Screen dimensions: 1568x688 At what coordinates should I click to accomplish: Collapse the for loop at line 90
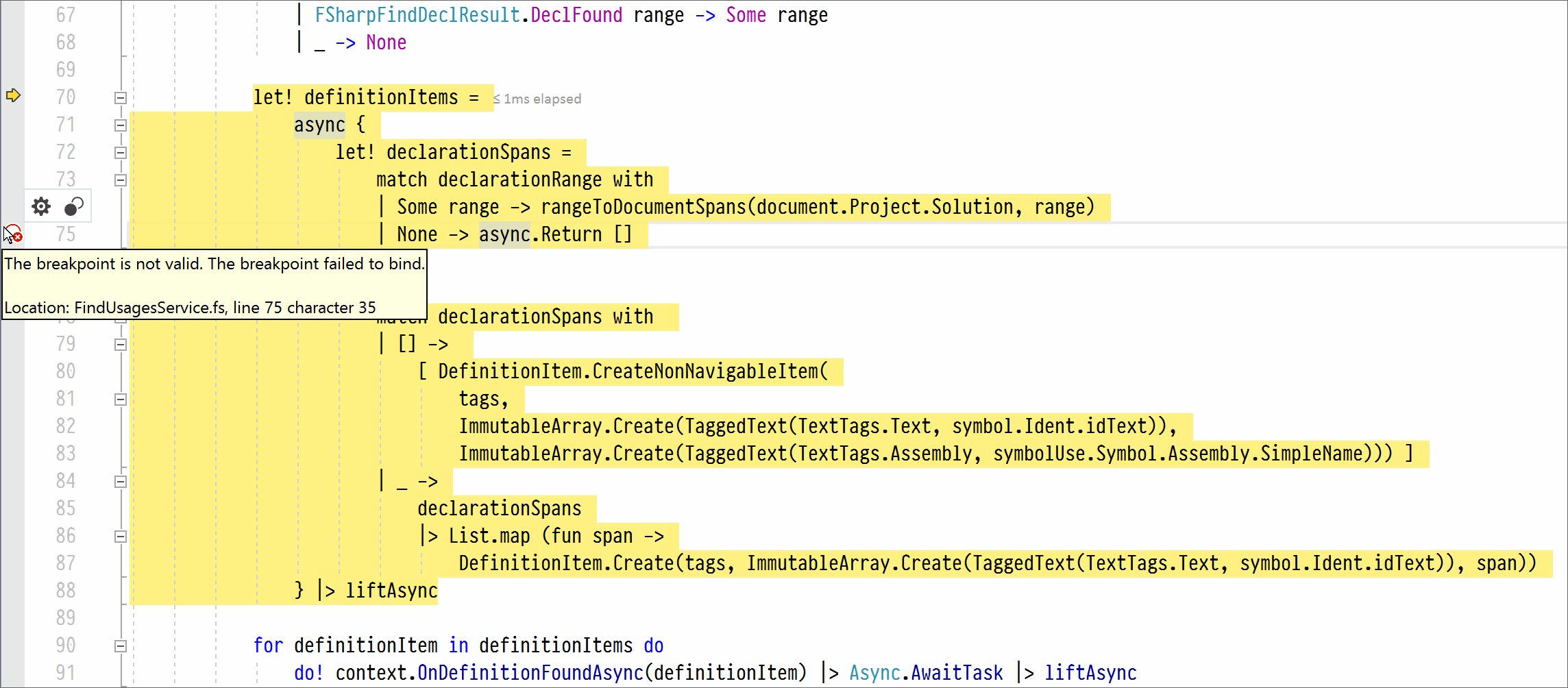(120, 645)
